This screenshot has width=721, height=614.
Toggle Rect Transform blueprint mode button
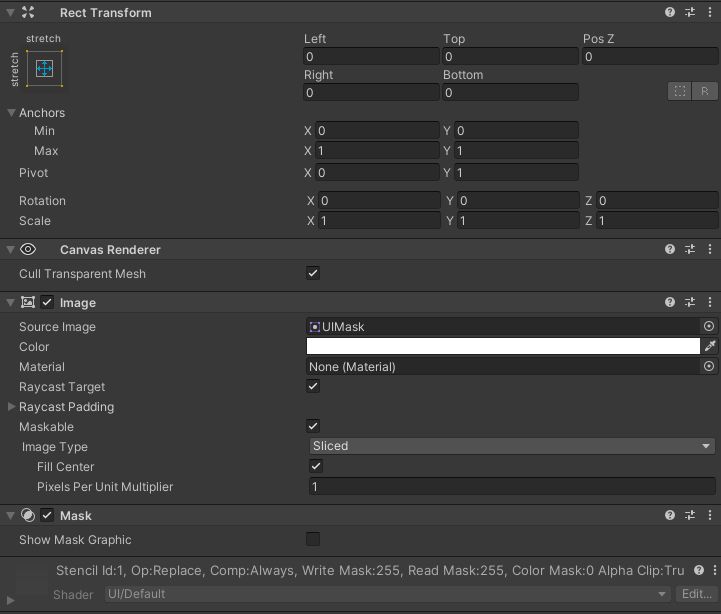680,91
